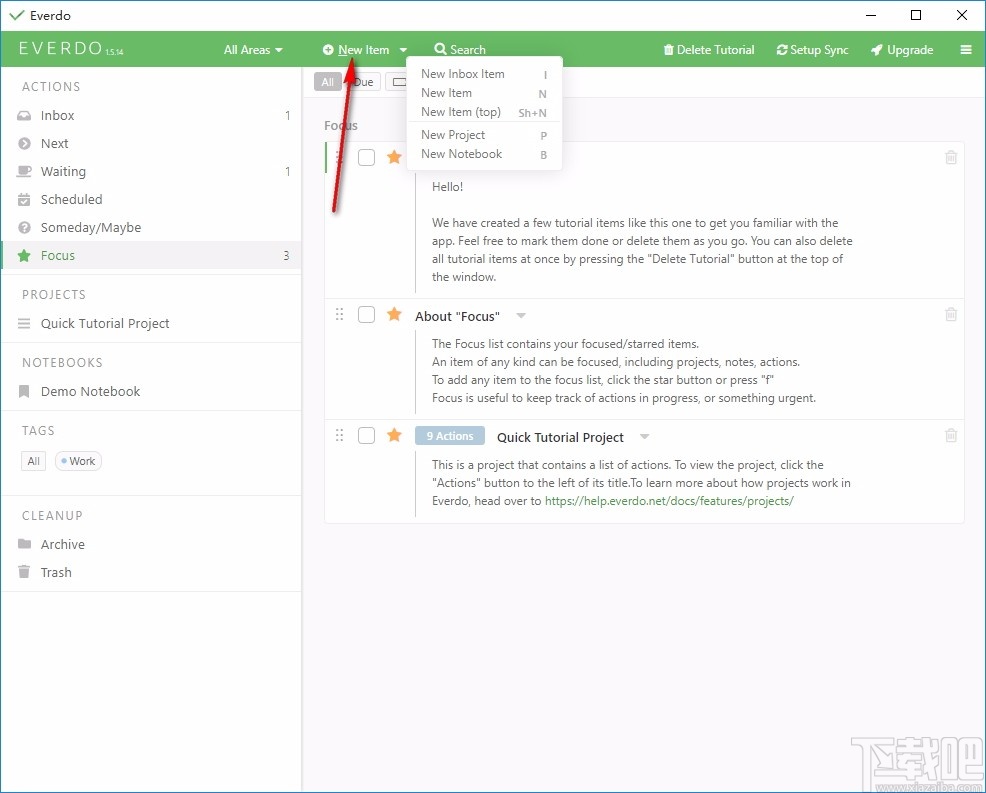
Task: Open the help.everdo.net projects link
Action: tap(669, 501)
